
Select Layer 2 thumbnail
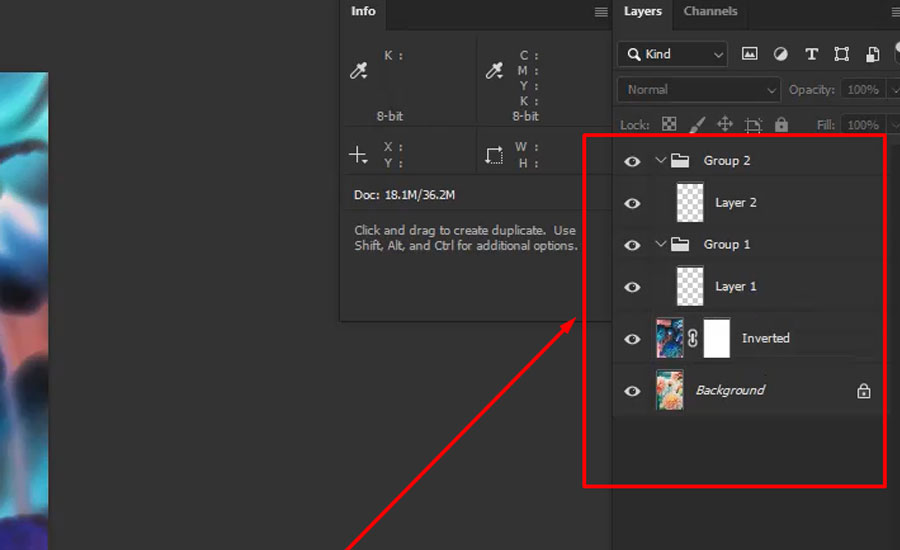click(x=690, y=203)
